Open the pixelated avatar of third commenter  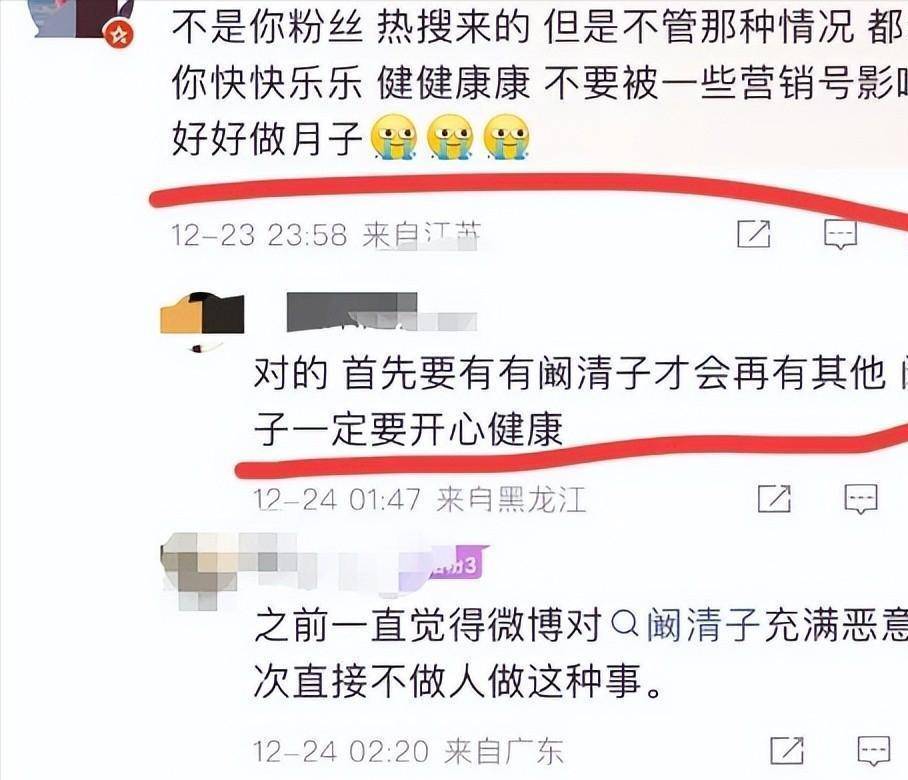click(x=200, y=572)
